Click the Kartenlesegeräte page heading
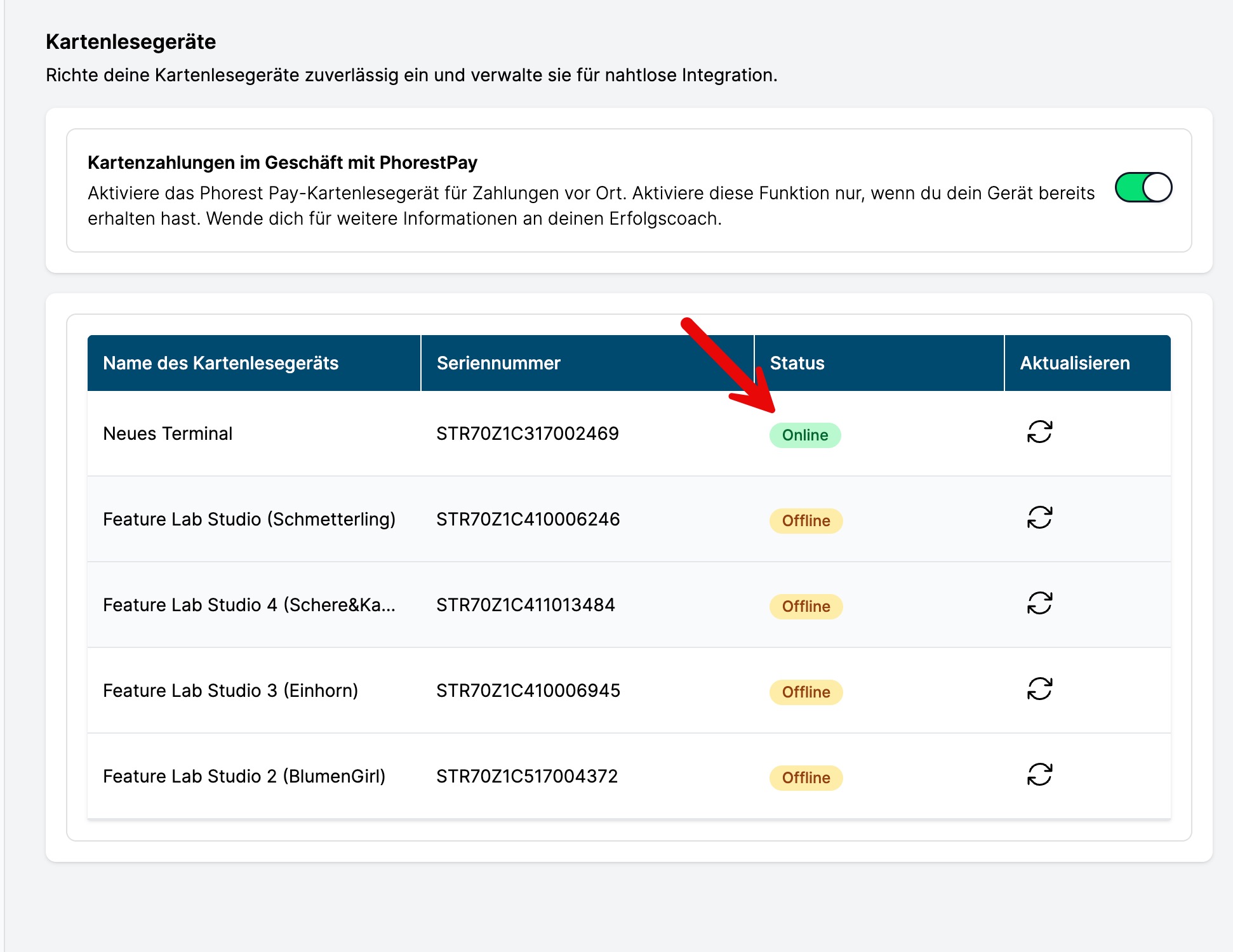1233x952 pixels. (131, 42)
